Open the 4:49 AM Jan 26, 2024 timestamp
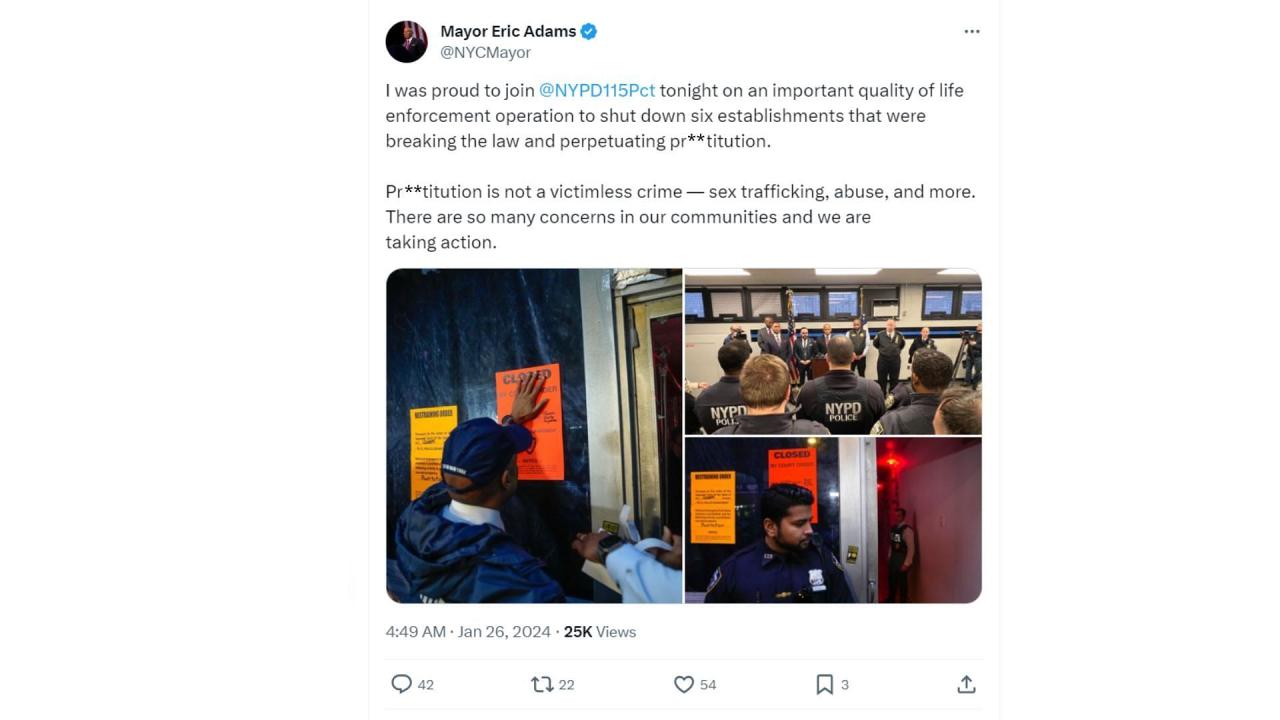 [x=468, y=631]
